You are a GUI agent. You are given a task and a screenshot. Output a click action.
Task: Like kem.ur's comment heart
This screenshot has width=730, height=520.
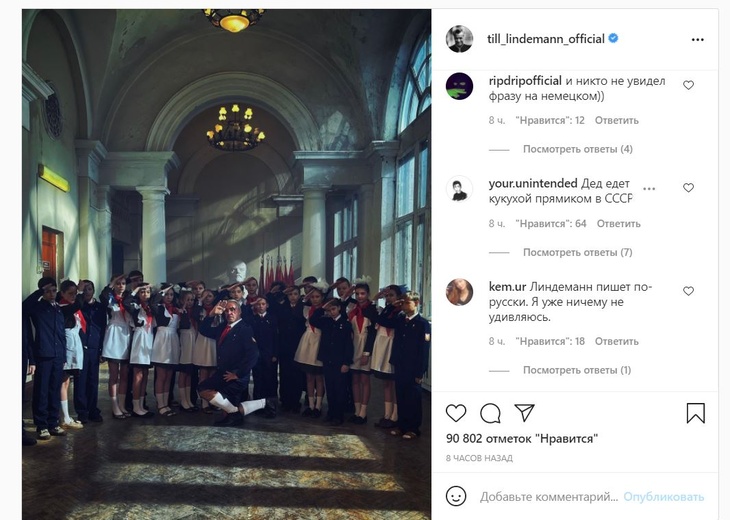(688, 291)
